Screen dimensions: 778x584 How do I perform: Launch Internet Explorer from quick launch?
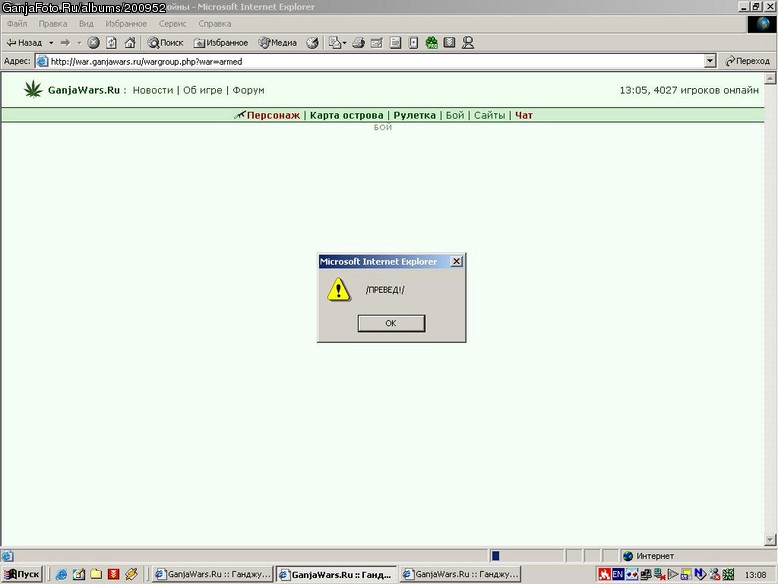coord(61,574)
